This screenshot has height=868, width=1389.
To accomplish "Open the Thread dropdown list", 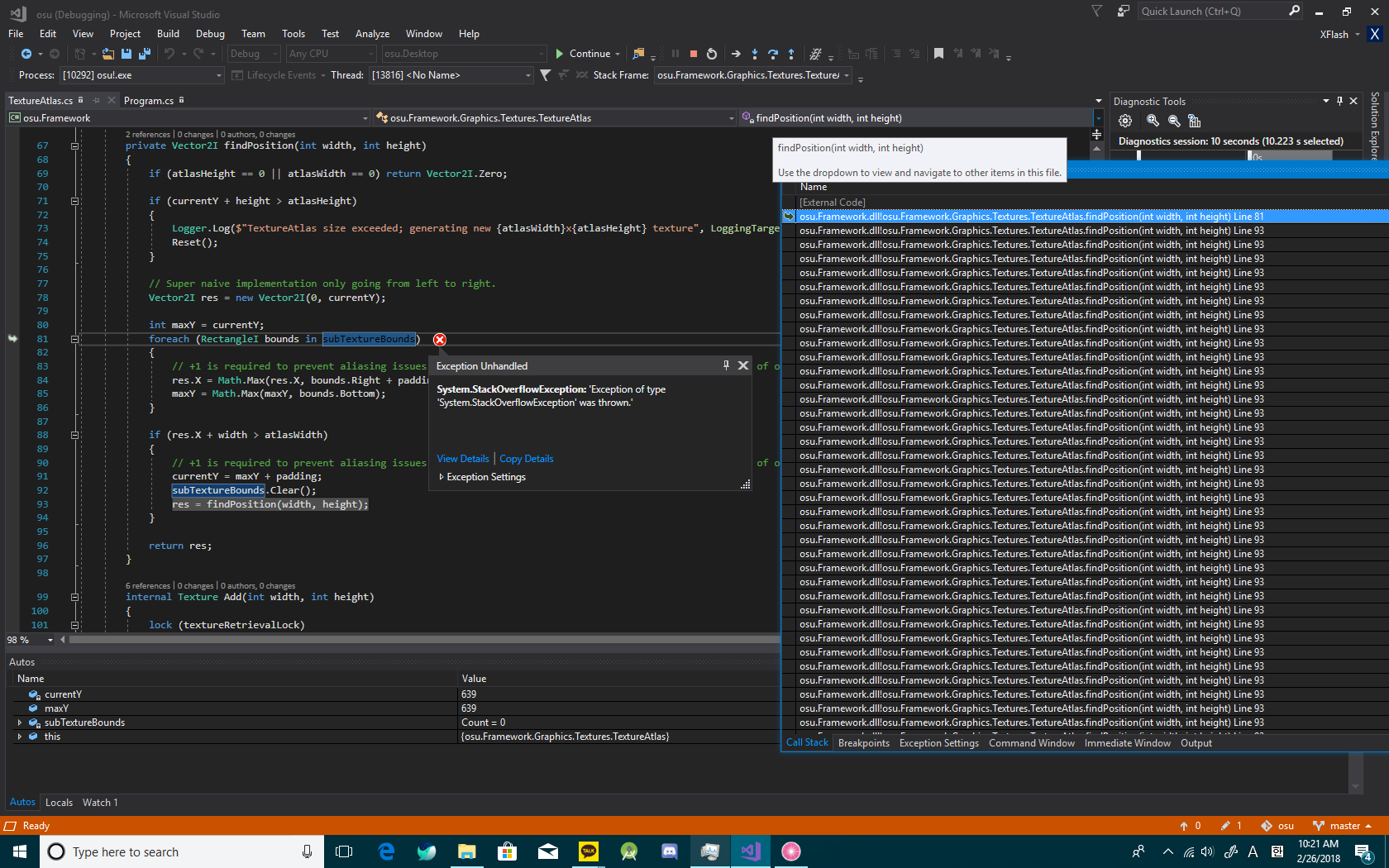I will [x=528, y=74].
